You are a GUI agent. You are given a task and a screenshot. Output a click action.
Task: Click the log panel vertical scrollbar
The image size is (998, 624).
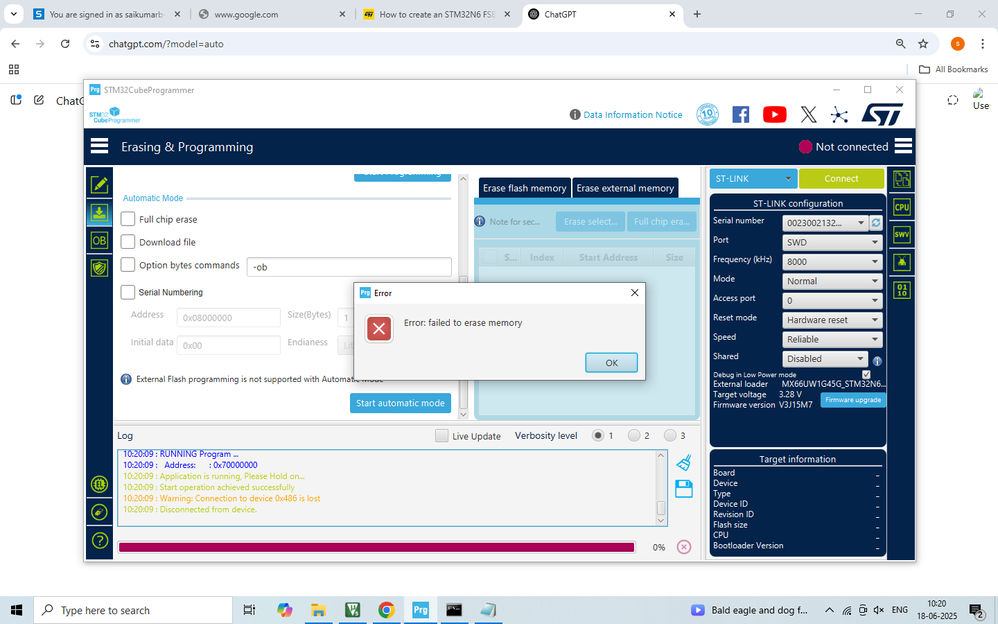pyautogui.click(x=661, y=488)
